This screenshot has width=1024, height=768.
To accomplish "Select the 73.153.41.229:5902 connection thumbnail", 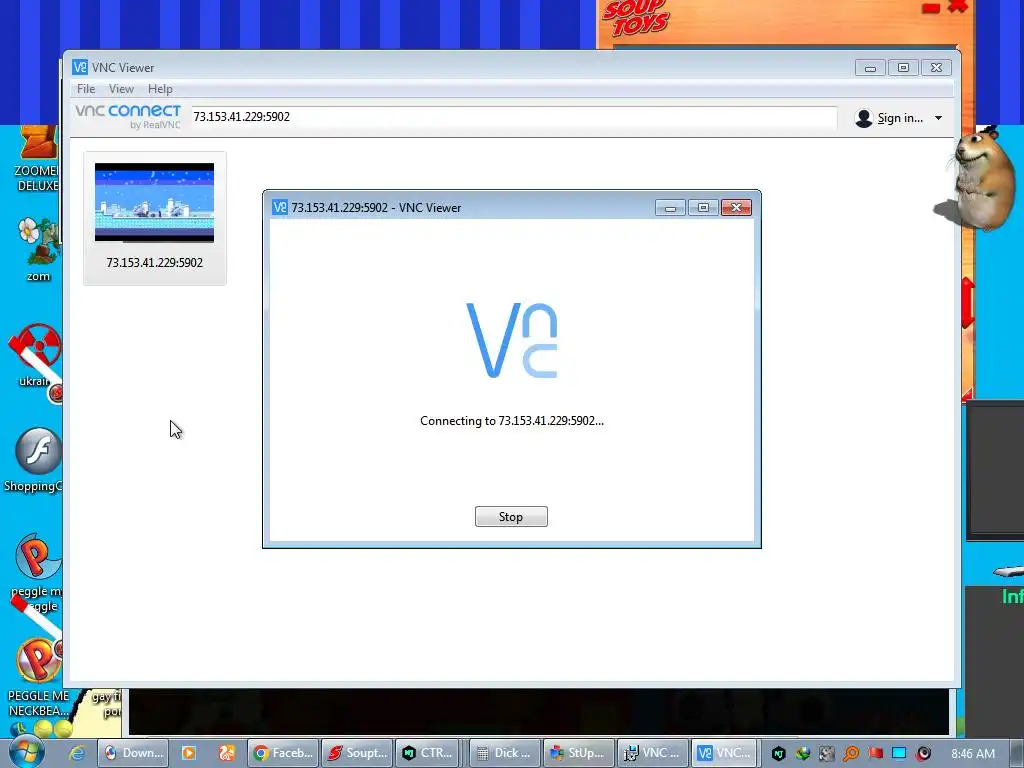I will (x=154, y=202).
